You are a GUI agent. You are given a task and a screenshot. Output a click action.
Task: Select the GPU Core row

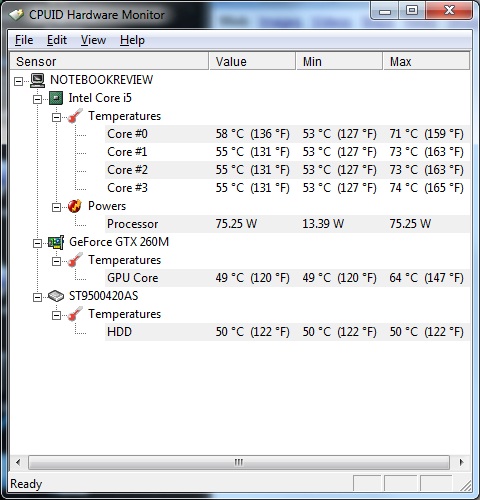click(x=287, y=278)
